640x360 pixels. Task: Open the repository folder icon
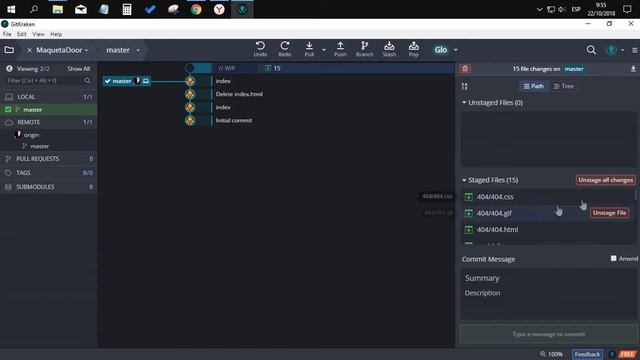(9, 50)
